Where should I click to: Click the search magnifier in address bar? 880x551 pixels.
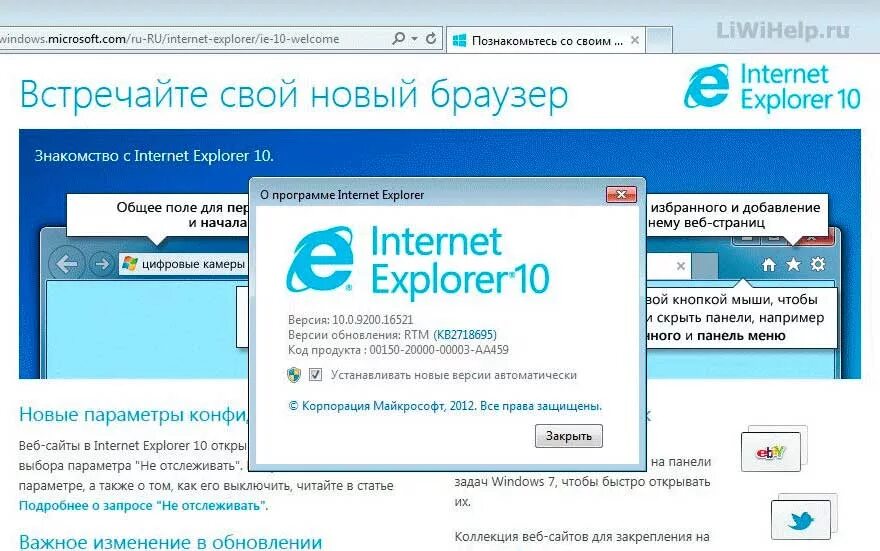tap(398, 39)
